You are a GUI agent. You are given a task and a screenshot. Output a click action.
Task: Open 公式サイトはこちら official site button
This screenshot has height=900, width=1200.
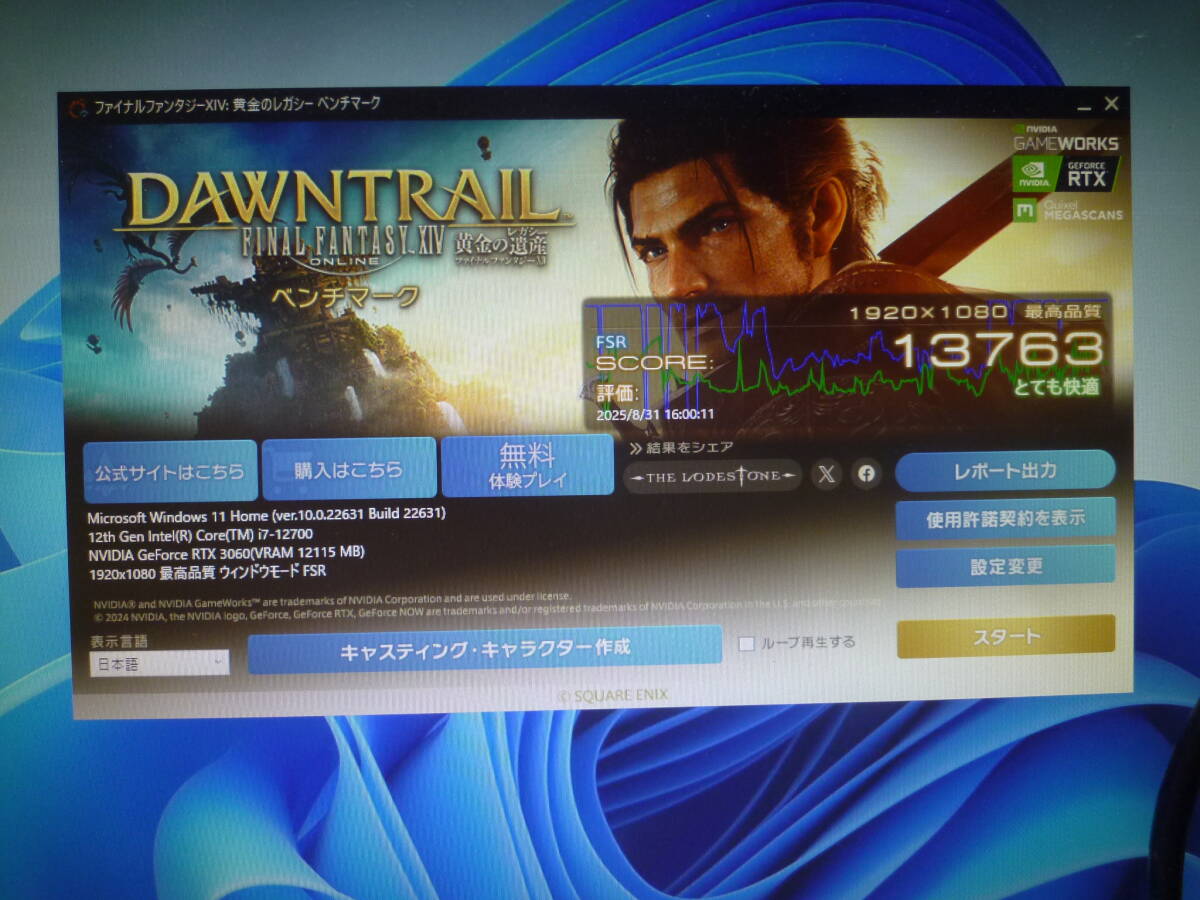tap(170, 471)
